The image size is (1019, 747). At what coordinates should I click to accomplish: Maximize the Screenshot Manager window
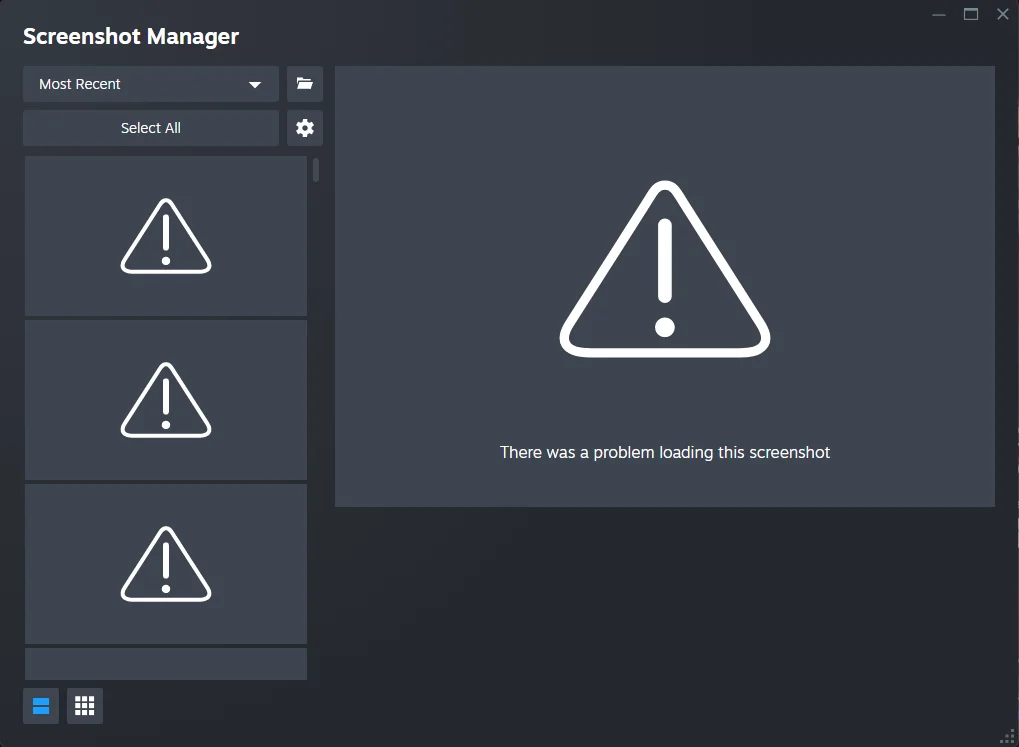(x=971, y=14)
